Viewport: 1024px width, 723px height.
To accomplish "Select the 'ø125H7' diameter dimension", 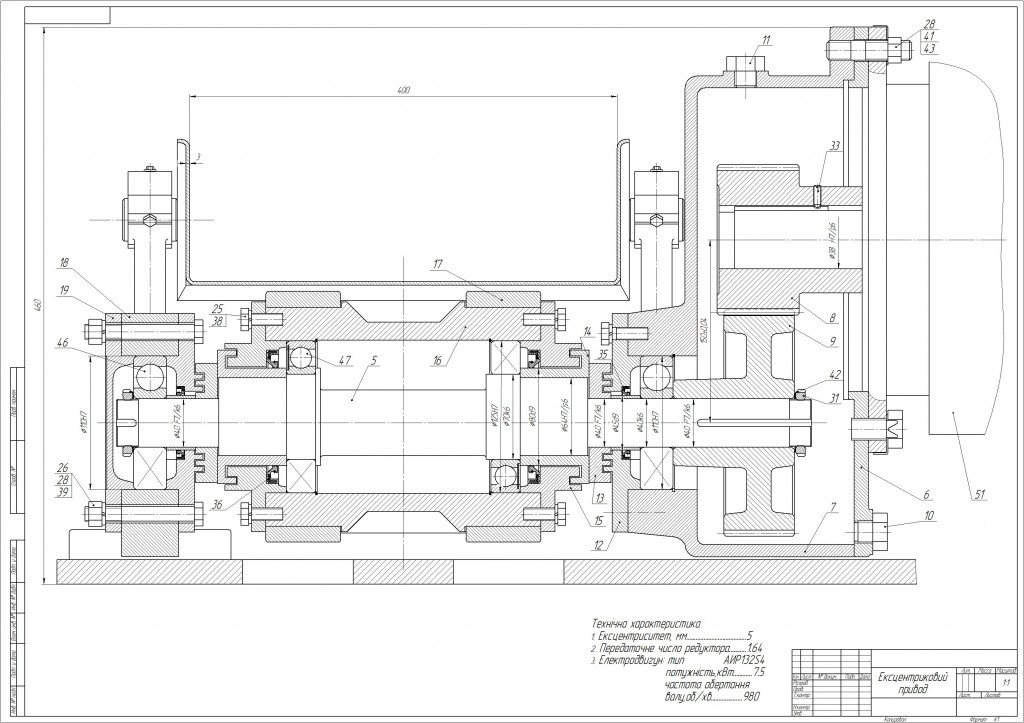I will [x=494, y=417].
